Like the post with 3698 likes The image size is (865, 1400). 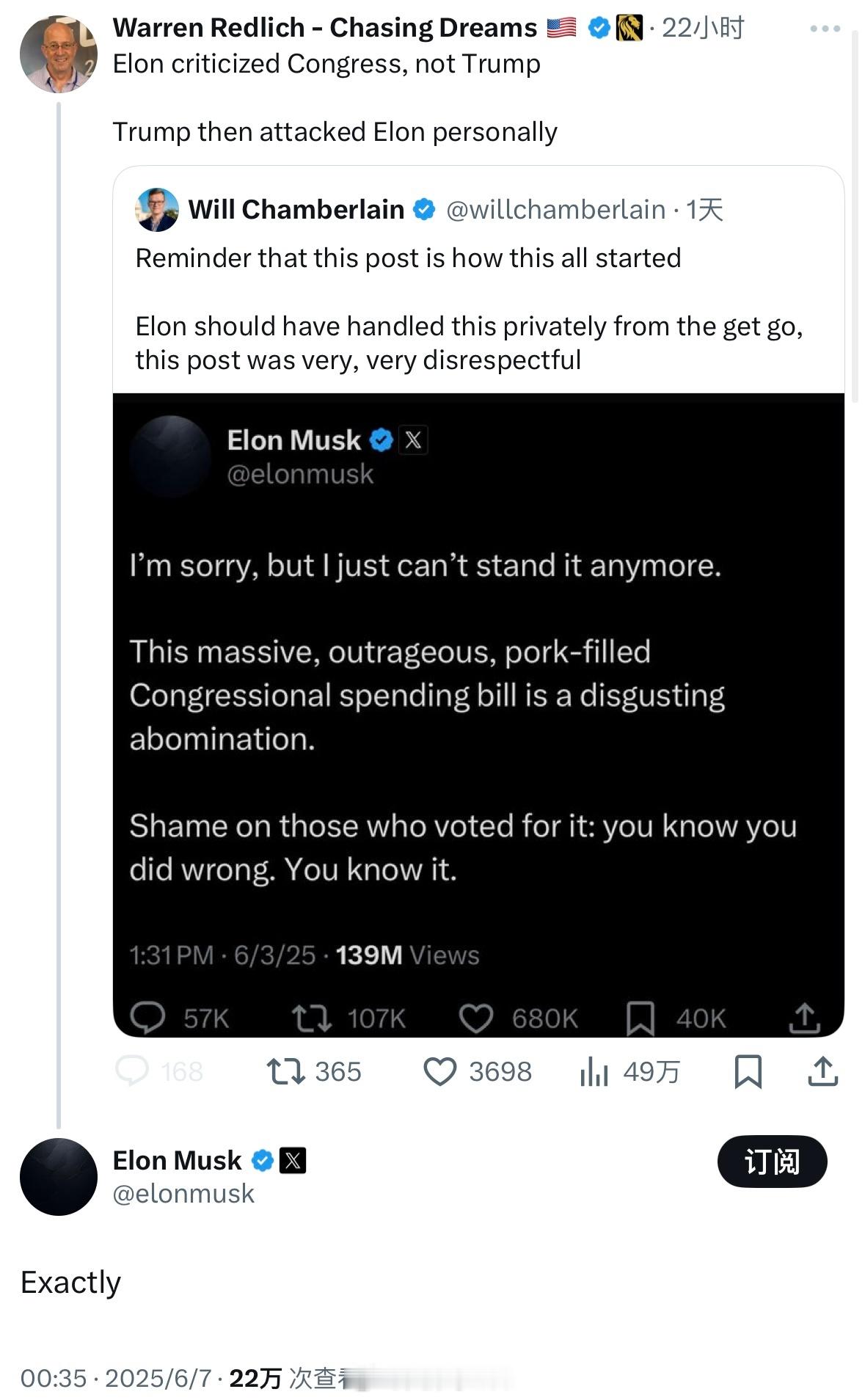(x=440, y=1071)
